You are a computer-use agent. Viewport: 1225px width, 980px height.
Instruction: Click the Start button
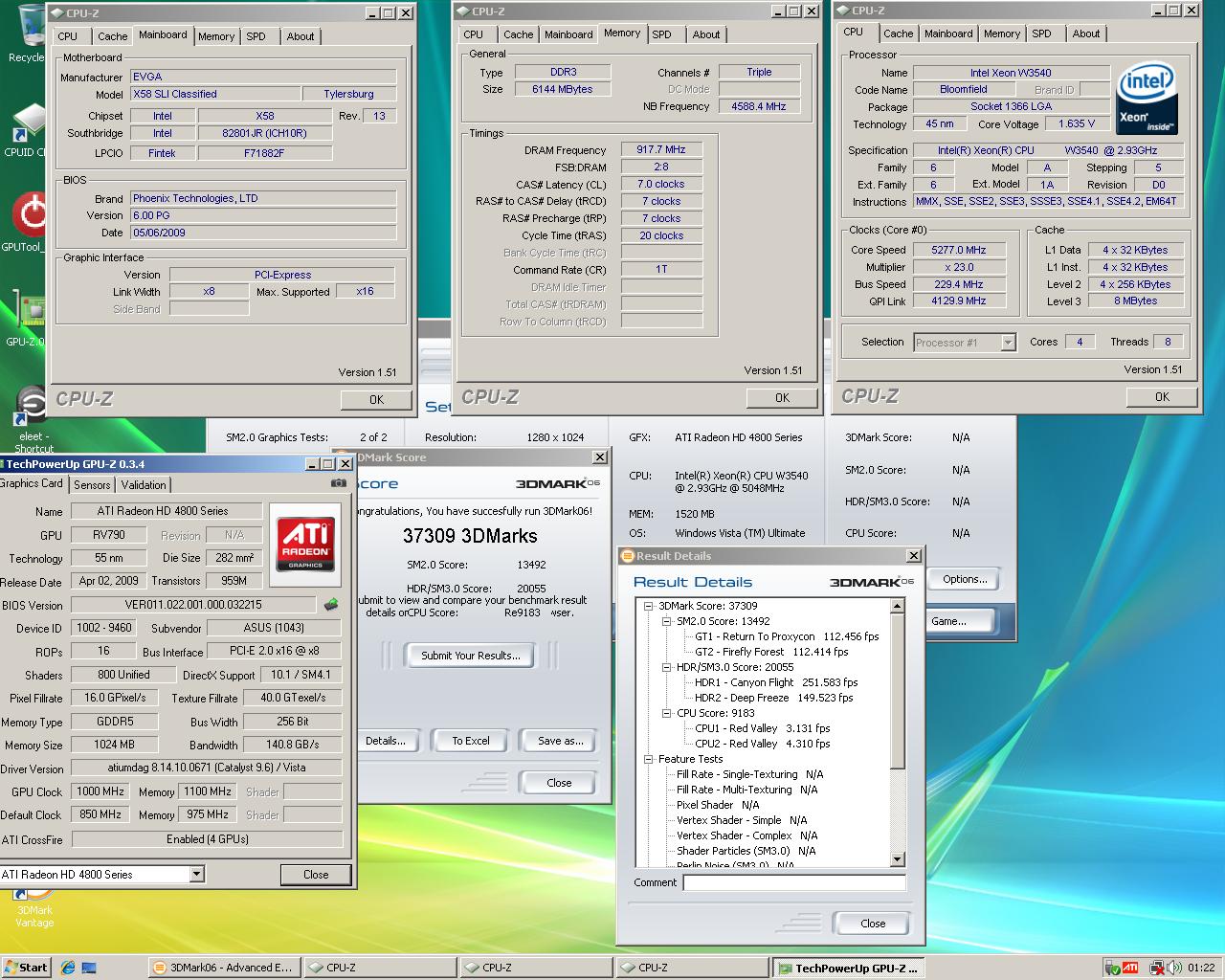tap(26, 968)
